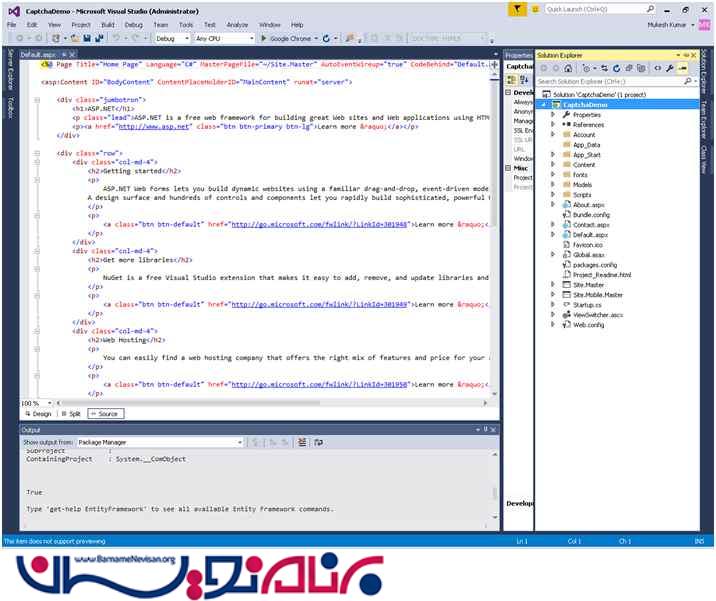Click Sync with Active Document icon in Solution Explorer
Image resolution: width=716 pixels, height=601 pixels.
pos(604,69)
